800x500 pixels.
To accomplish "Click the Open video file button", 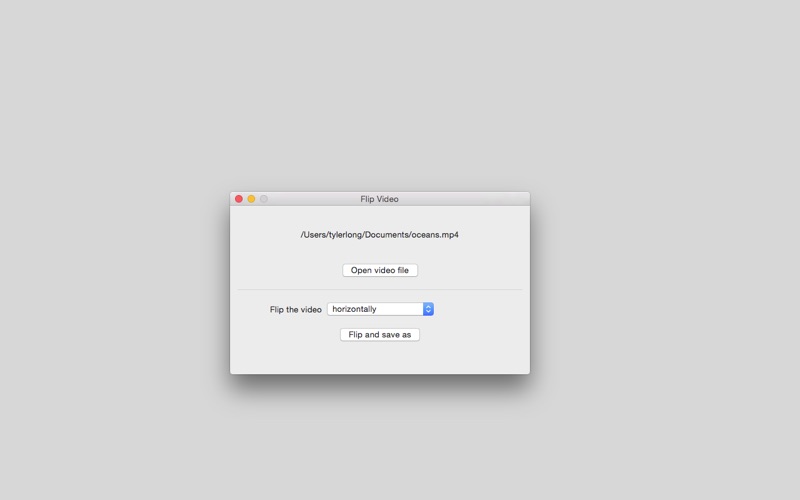I will point(380,270).
